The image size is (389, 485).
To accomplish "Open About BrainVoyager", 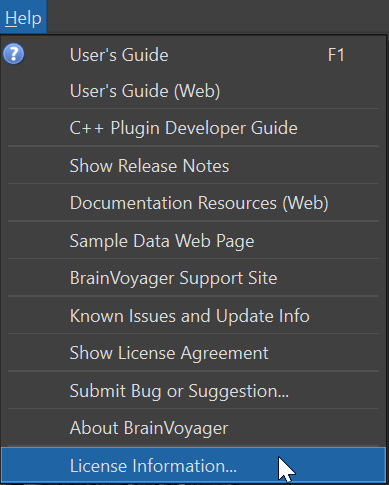I will [193, 428].
